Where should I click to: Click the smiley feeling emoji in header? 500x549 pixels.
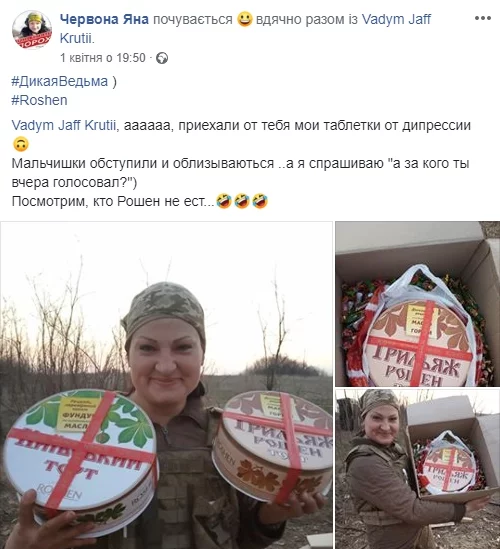pos(244,19)
